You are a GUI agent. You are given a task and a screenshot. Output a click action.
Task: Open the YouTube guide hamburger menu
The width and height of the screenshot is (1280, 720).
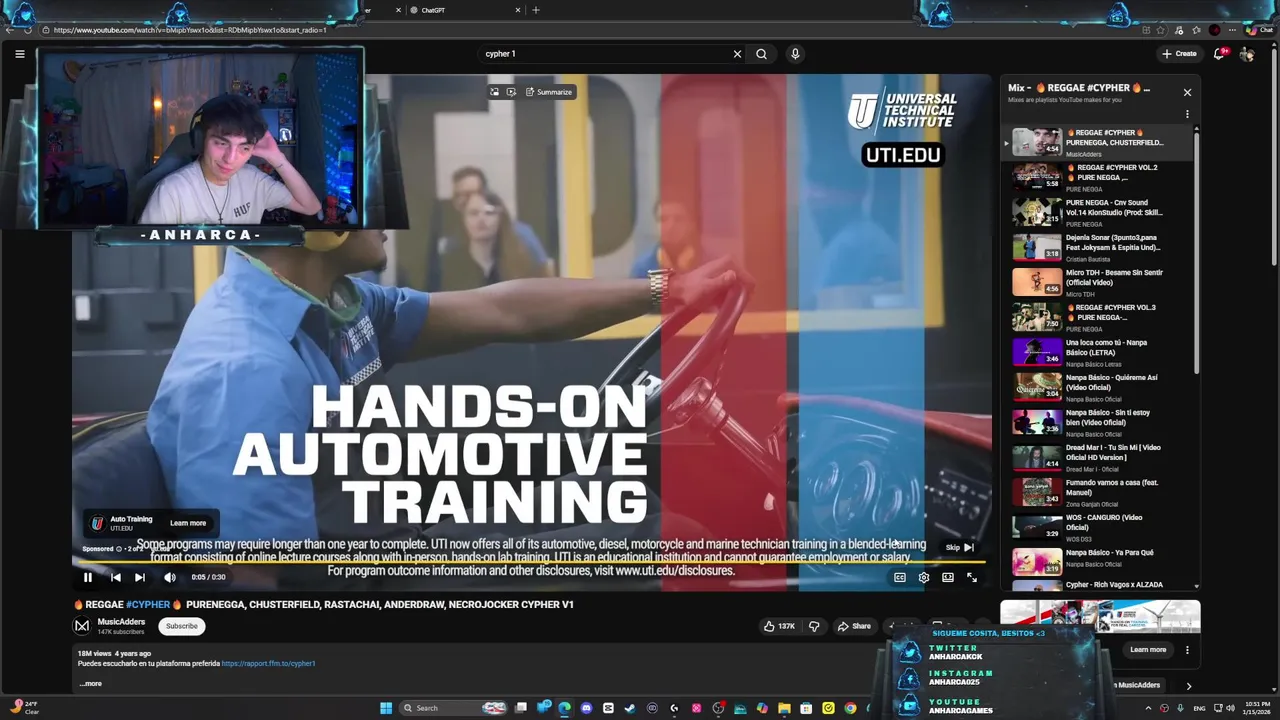(20, 54)
